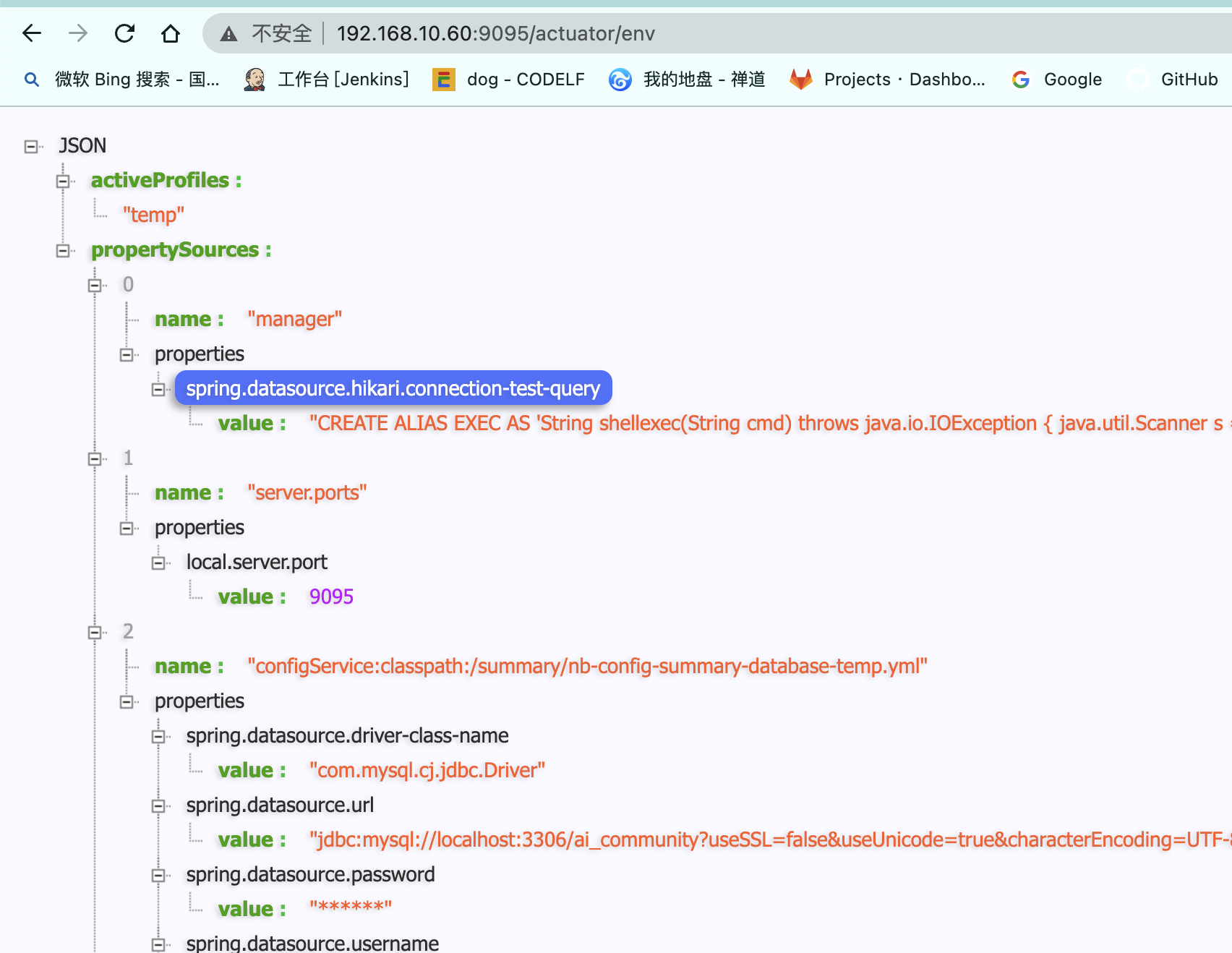Select the "com.mysql.cj.jdbc.Driver" value

427,770
